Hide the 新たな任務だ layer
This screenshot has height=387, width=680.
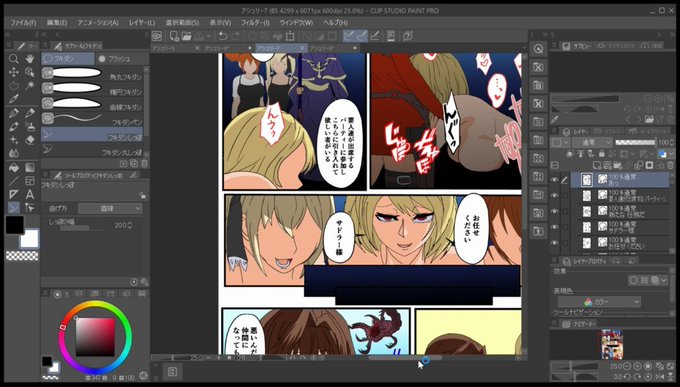coord(554,211)
